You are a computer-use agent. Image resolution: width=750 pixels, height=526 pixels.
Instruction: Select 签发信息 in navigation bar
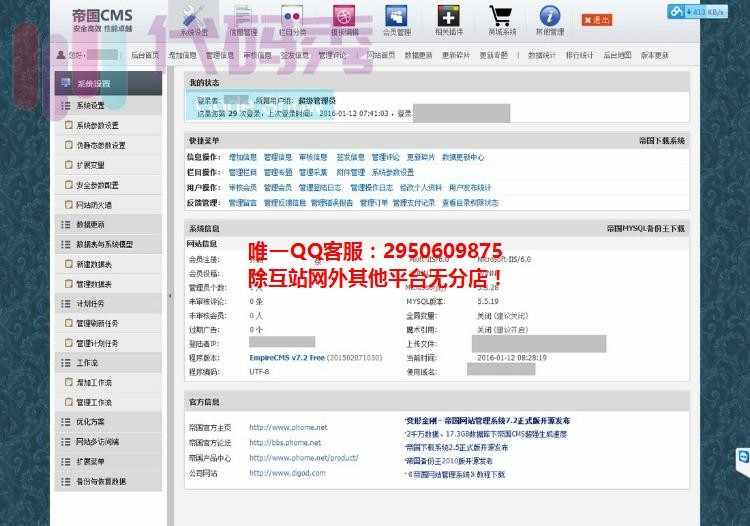[295, 55]
